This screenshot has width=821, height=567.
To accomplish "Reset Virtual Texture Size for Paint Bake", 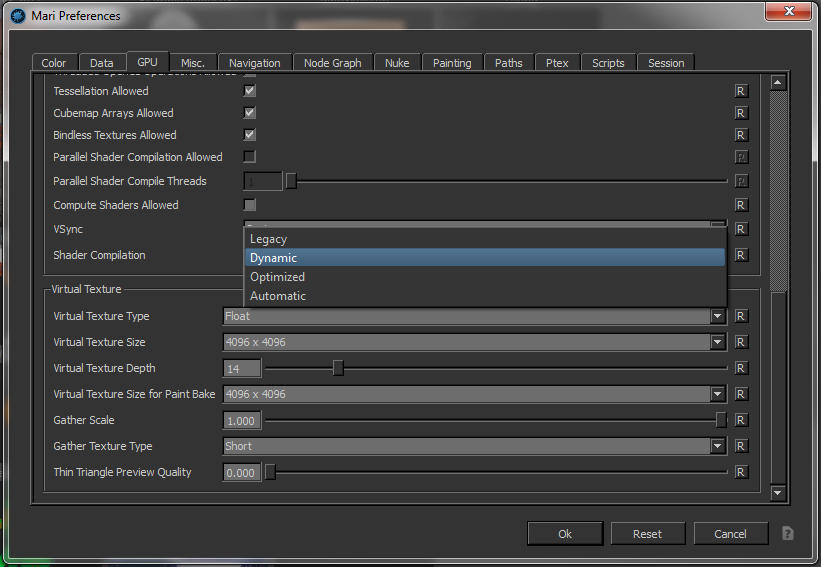I will coord(740,394).
